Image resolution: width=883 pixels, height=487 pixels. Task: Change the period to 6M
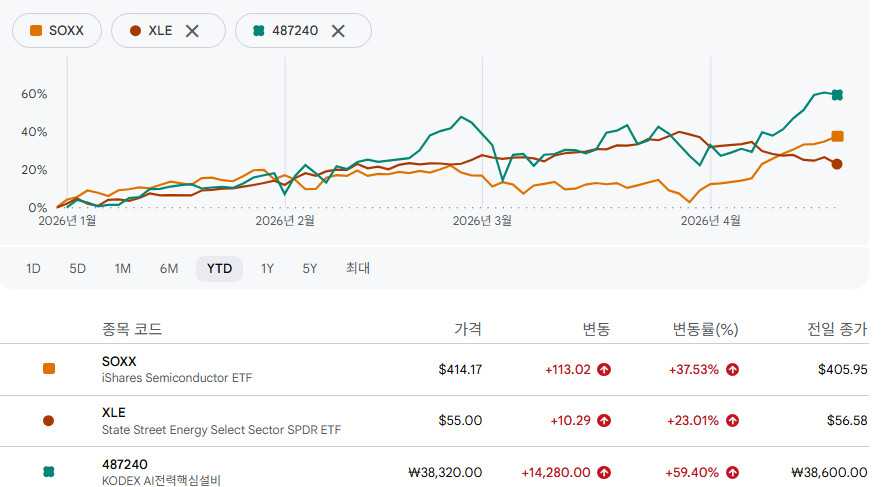pos(168,268)
